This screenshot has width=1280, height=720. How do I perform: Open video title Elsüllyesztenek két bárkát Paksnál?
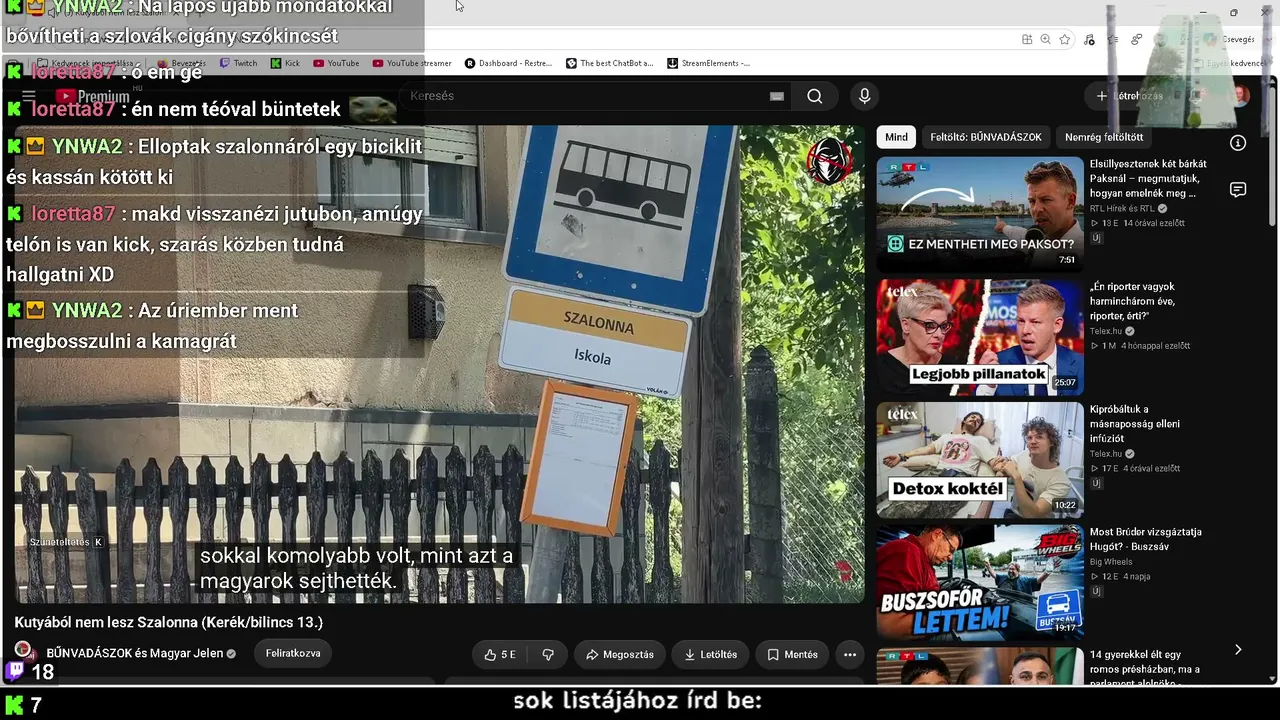pos(1148,178)
